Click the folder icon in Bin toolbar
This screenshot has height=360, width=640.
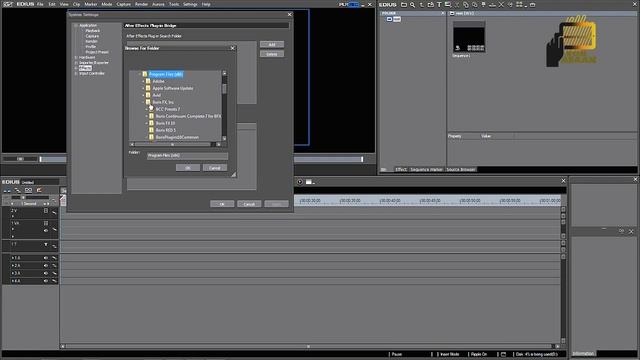[404, 4]
